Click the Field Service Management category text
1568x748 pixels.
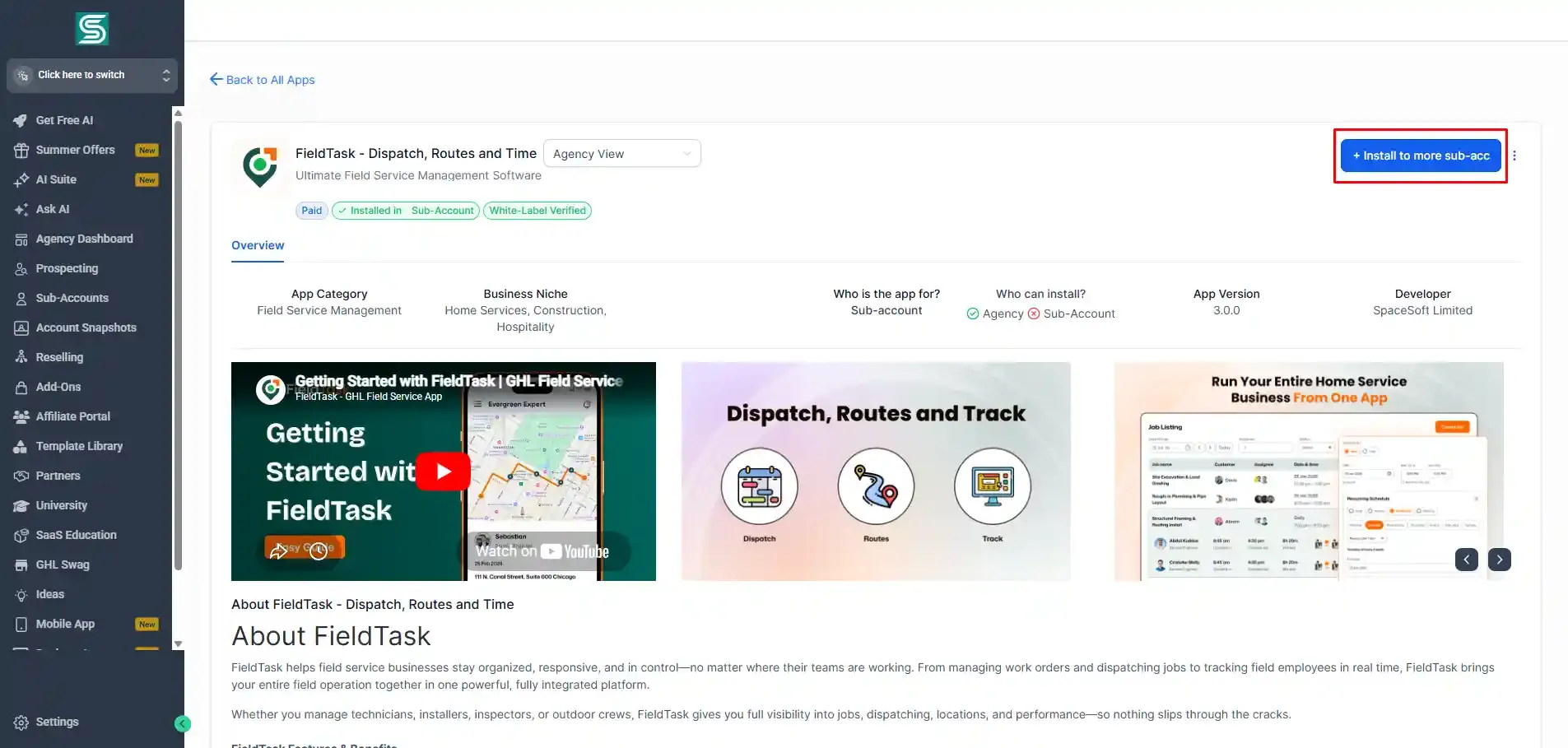pos(329,310)
